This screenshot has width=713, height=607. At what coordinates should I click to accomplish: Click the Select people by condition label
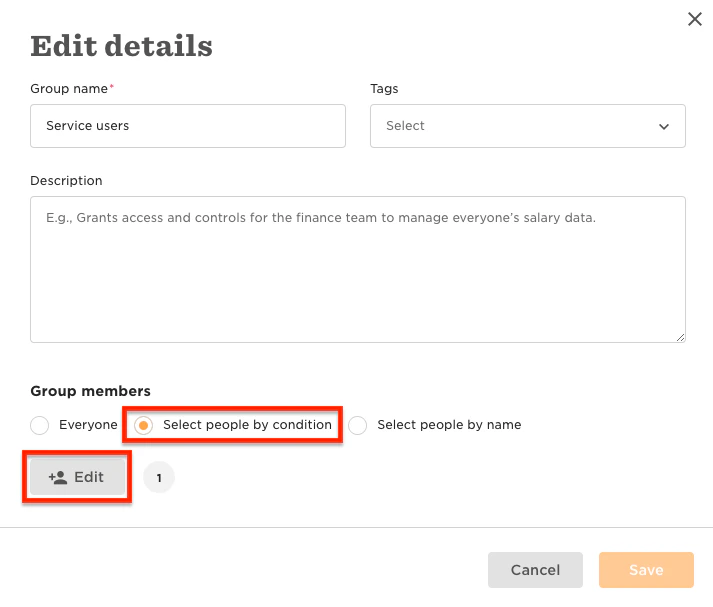click(247, 425)
